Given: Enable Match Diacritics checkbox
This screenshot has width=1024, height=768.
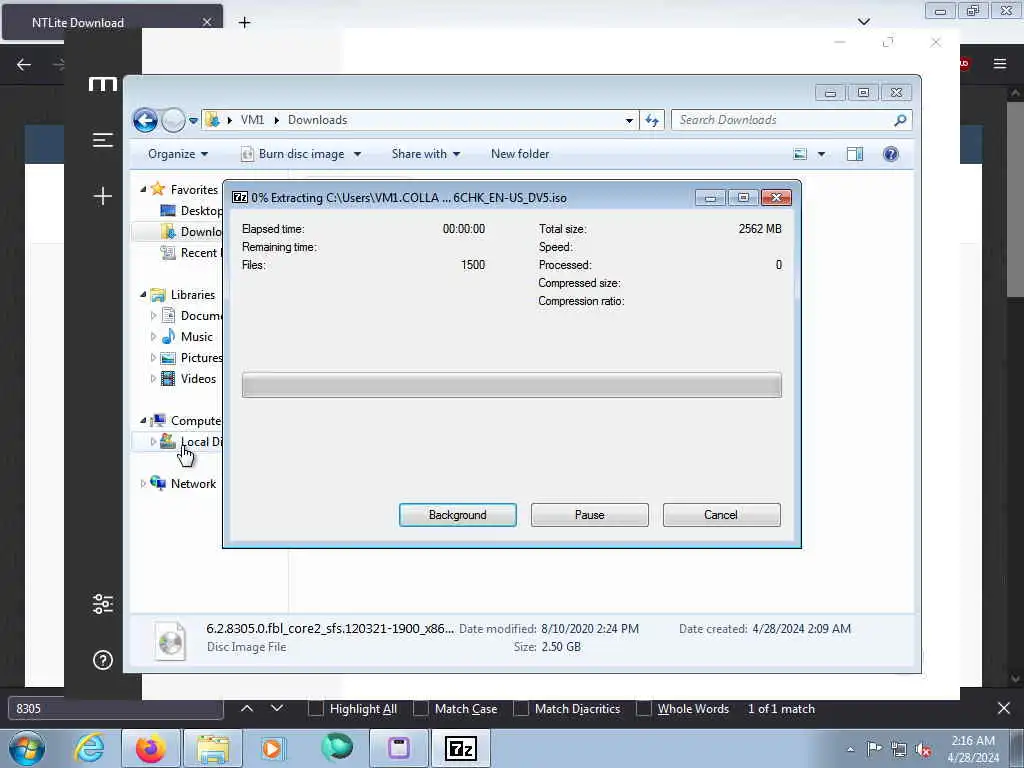Looking at the screenshot, I should pyautogui.click(x=520, y=709).
